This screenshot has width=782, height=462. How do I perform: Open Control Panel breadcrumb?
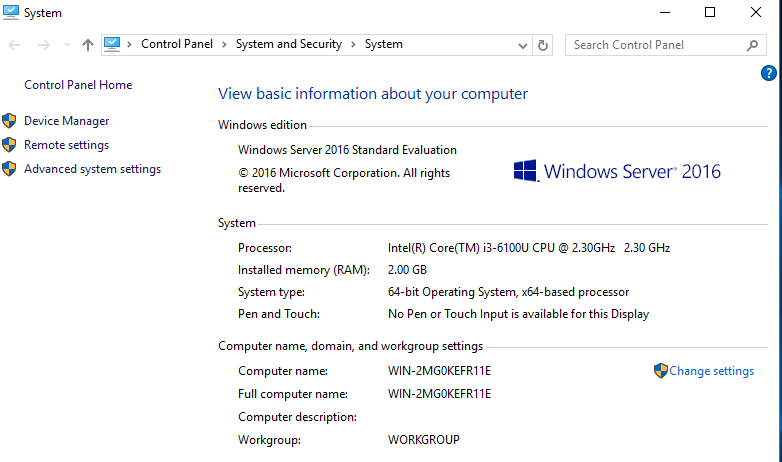pyautogui.click(x=177, y=44)
